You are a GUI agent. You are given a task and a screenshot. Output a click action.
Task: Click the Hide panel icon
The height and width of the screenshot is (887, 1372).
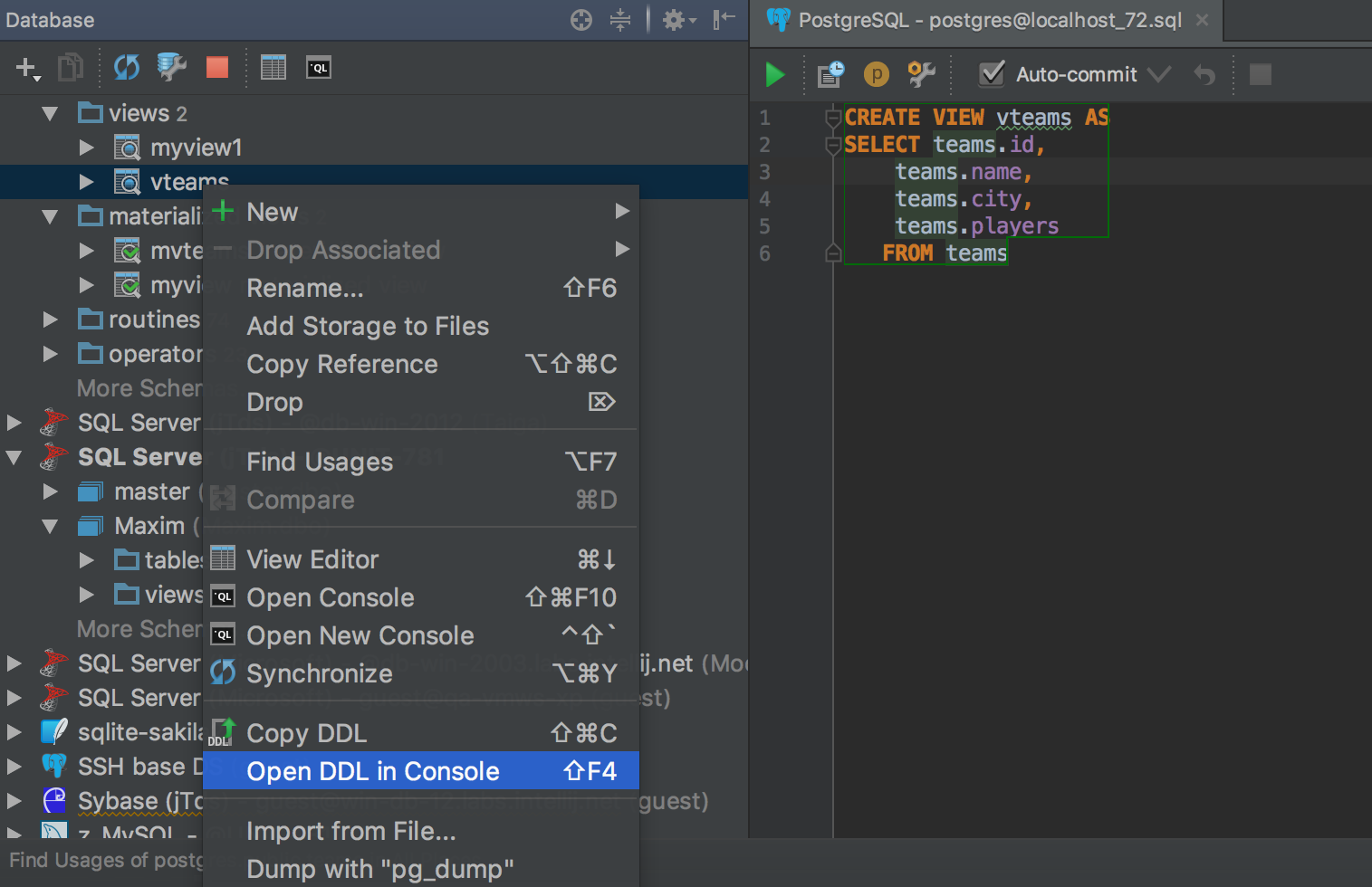[724, 20]
